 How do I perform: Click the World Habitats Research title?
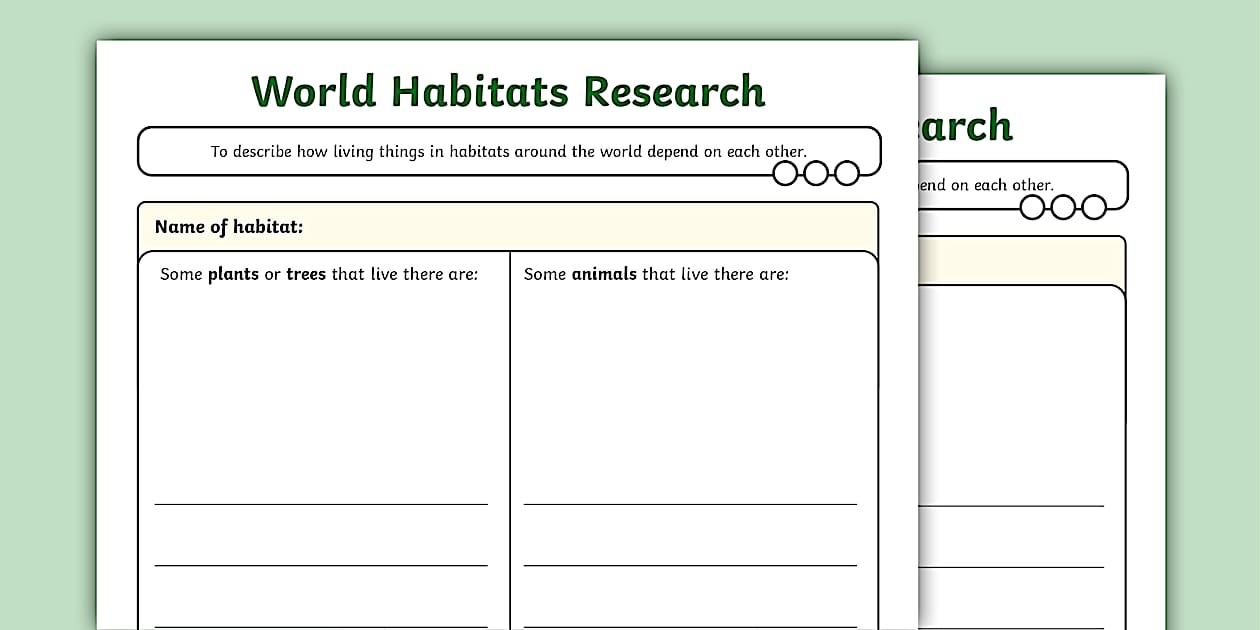point(508,90)
